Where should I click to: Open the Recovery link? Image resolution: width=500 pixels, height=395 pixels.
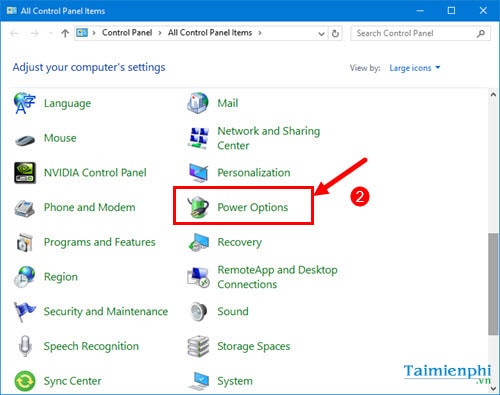(x=240, y=242)
